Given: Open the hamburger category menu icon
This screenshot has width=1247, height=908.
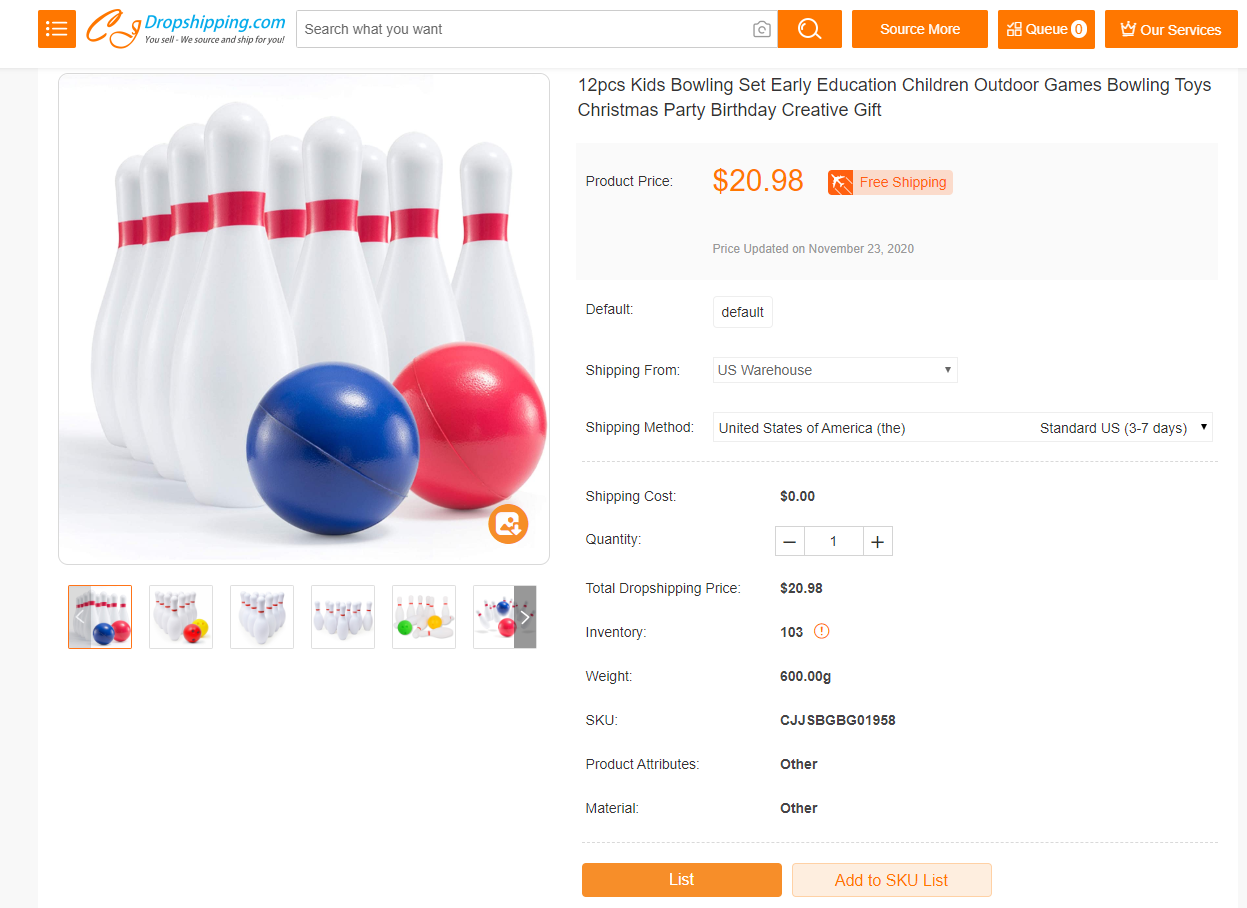Looking at the screenshot, I should pos(57,29).
